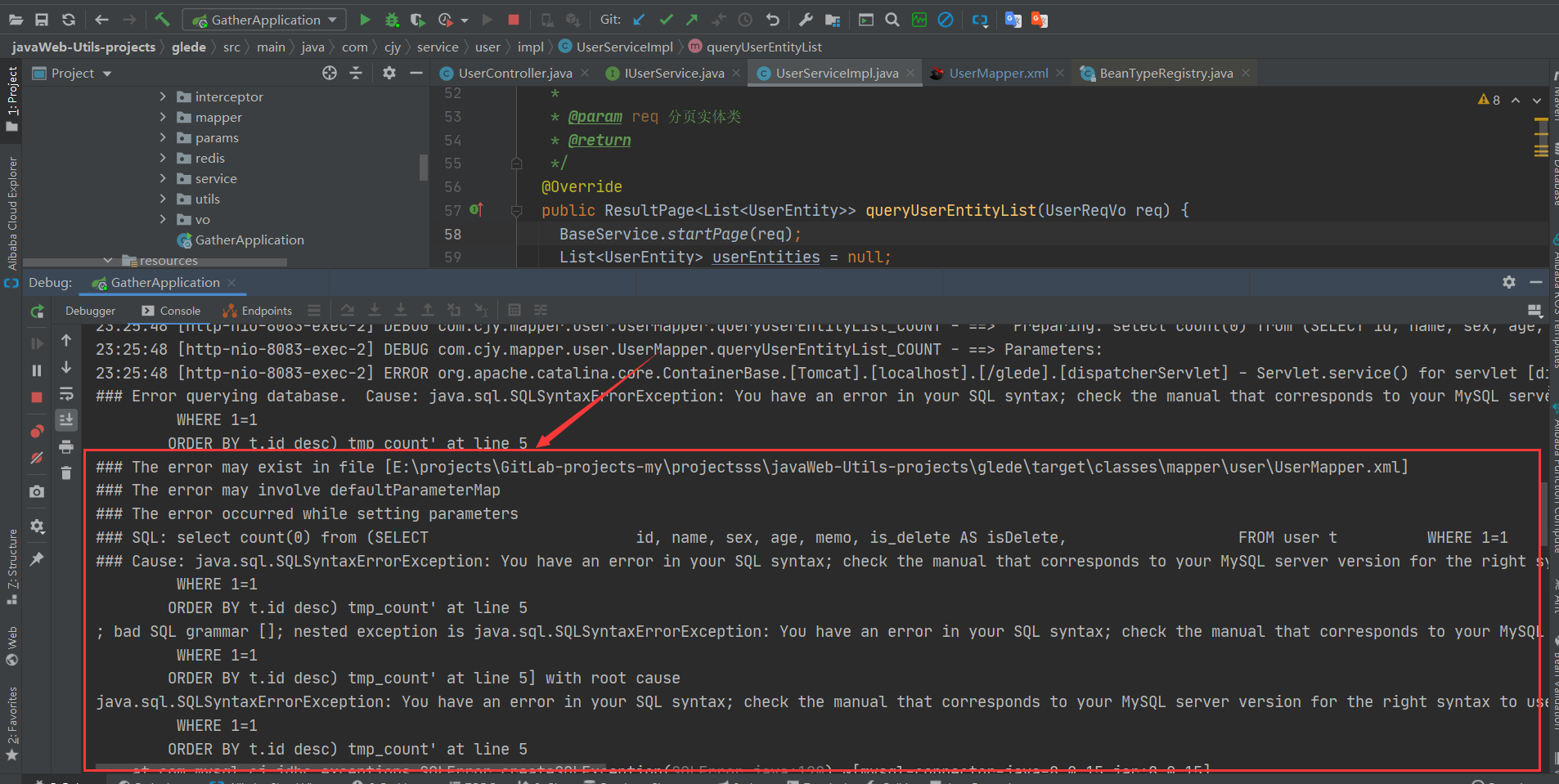Open the Structure tool window side button
Viewport: 1559px width, 784px height.
[11, 567]
